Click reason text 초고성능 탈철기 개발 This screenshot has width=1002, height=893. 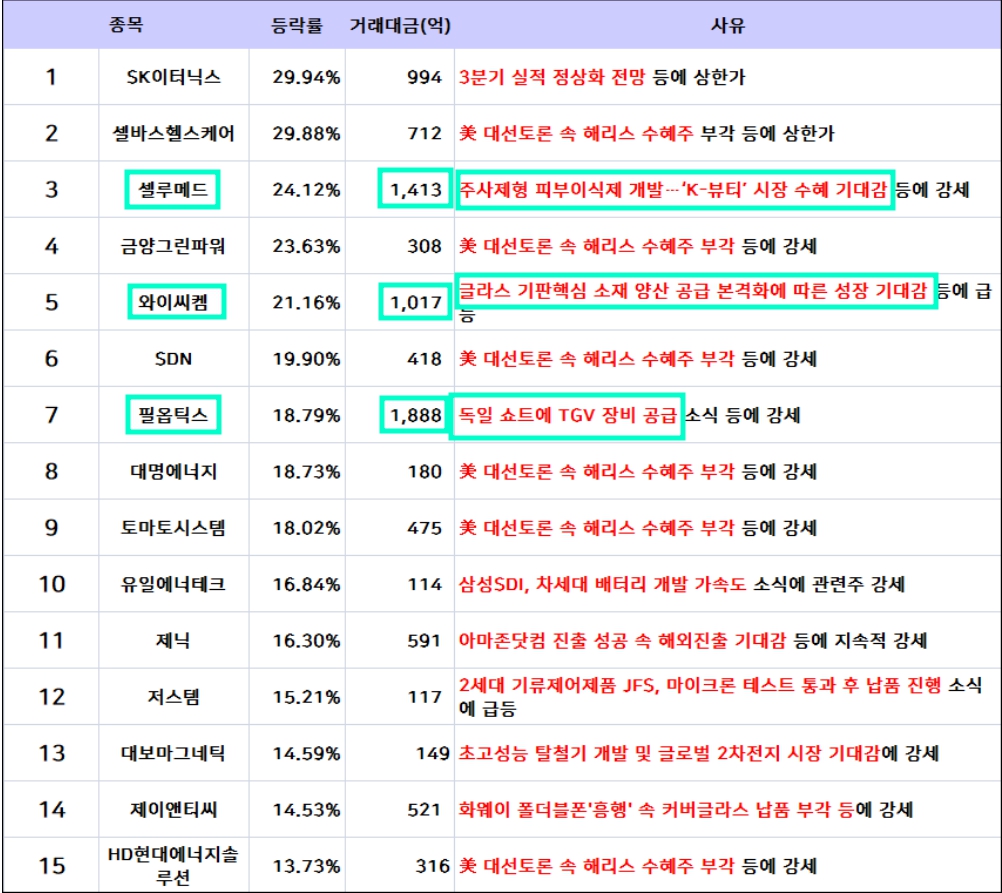543,753
